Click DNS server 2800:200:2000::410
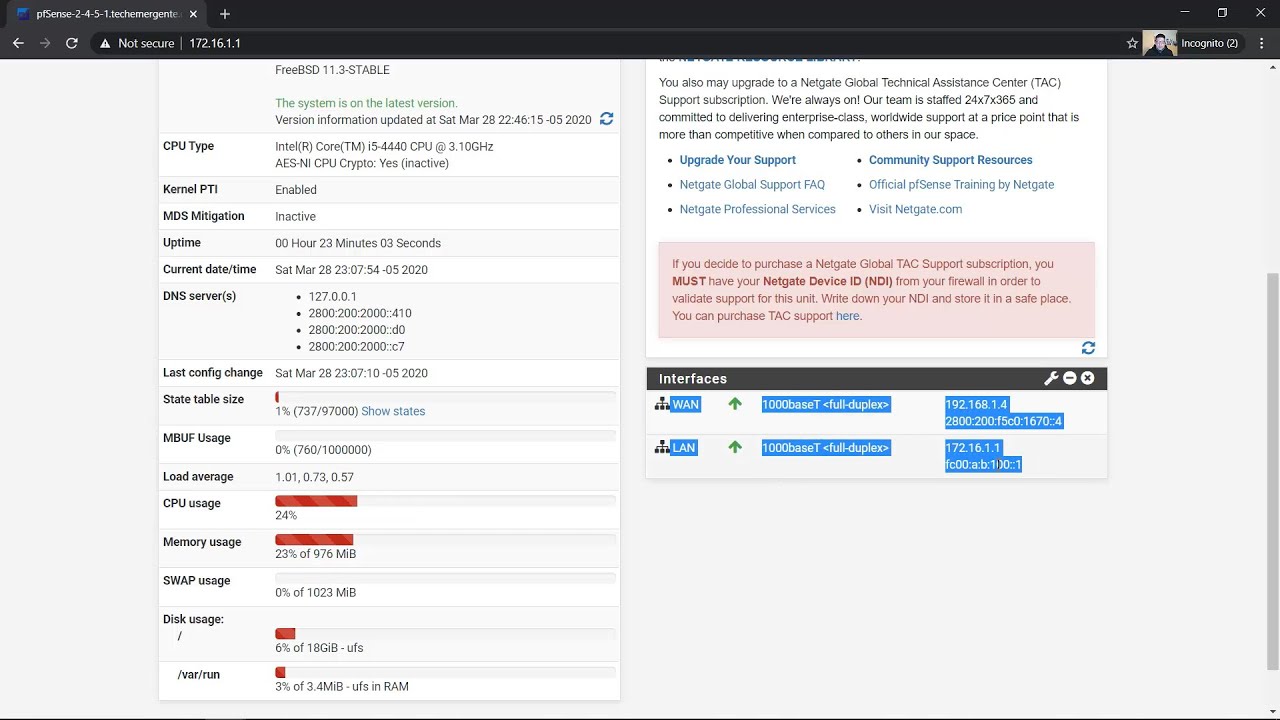The width and height of the screenshot is (1280, 720). point(360,313)
